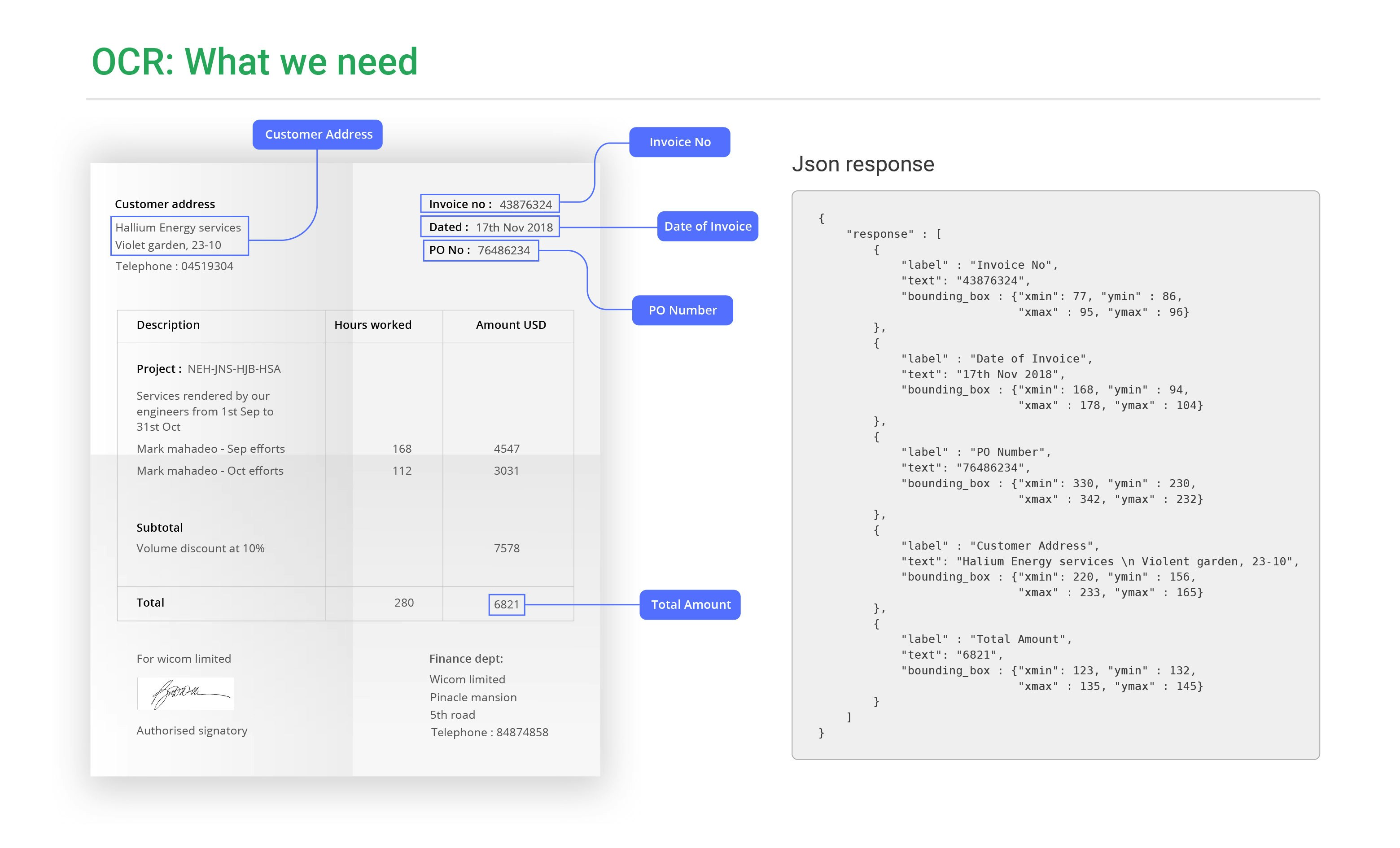
Task: Click the OCR: What we need title
Action: point(254,61)
